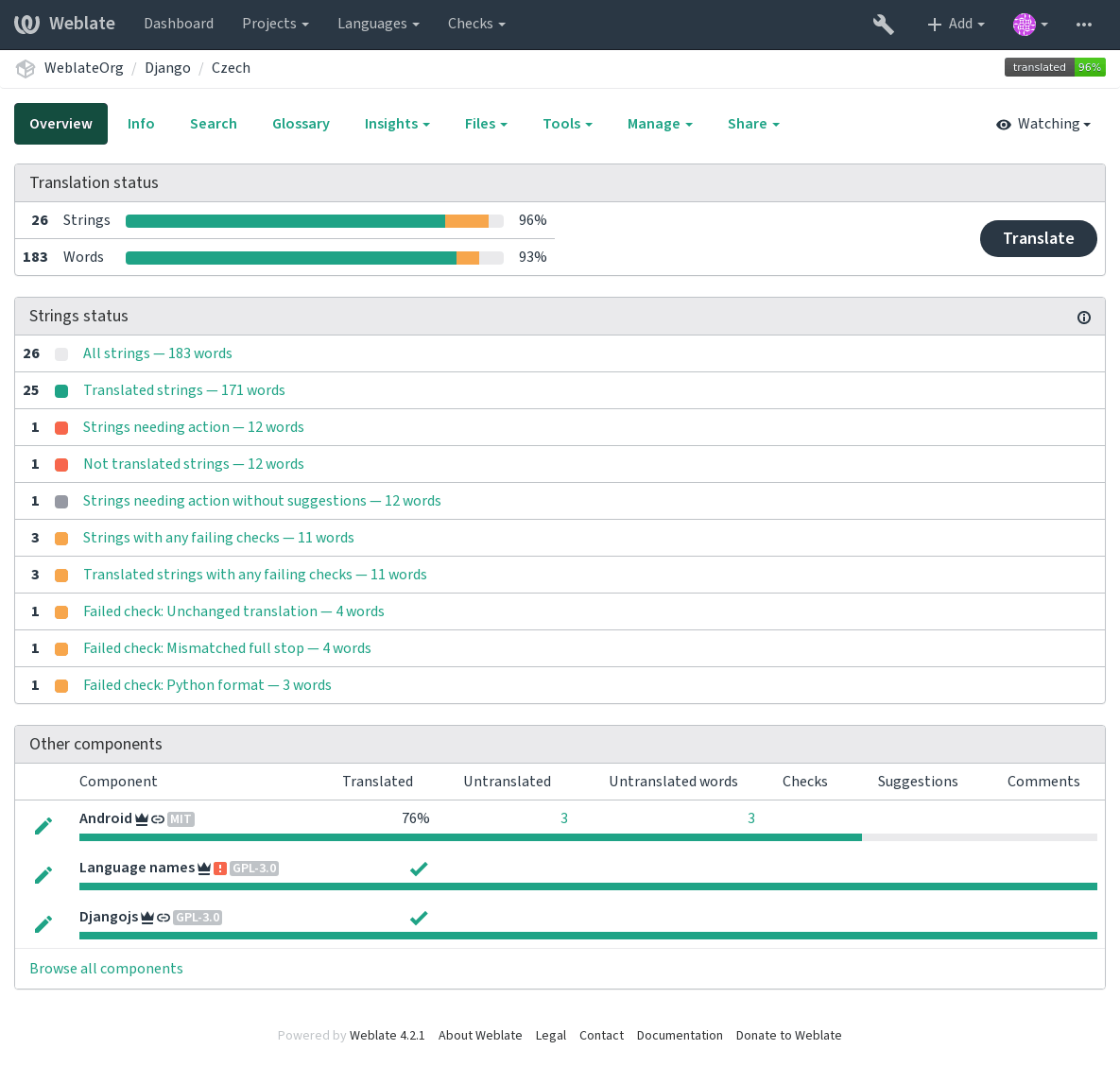The width and height of the screenshot is (1120, 1067).
Task: Open Failed check: Mismatched full stop
Action: (227, 648)
